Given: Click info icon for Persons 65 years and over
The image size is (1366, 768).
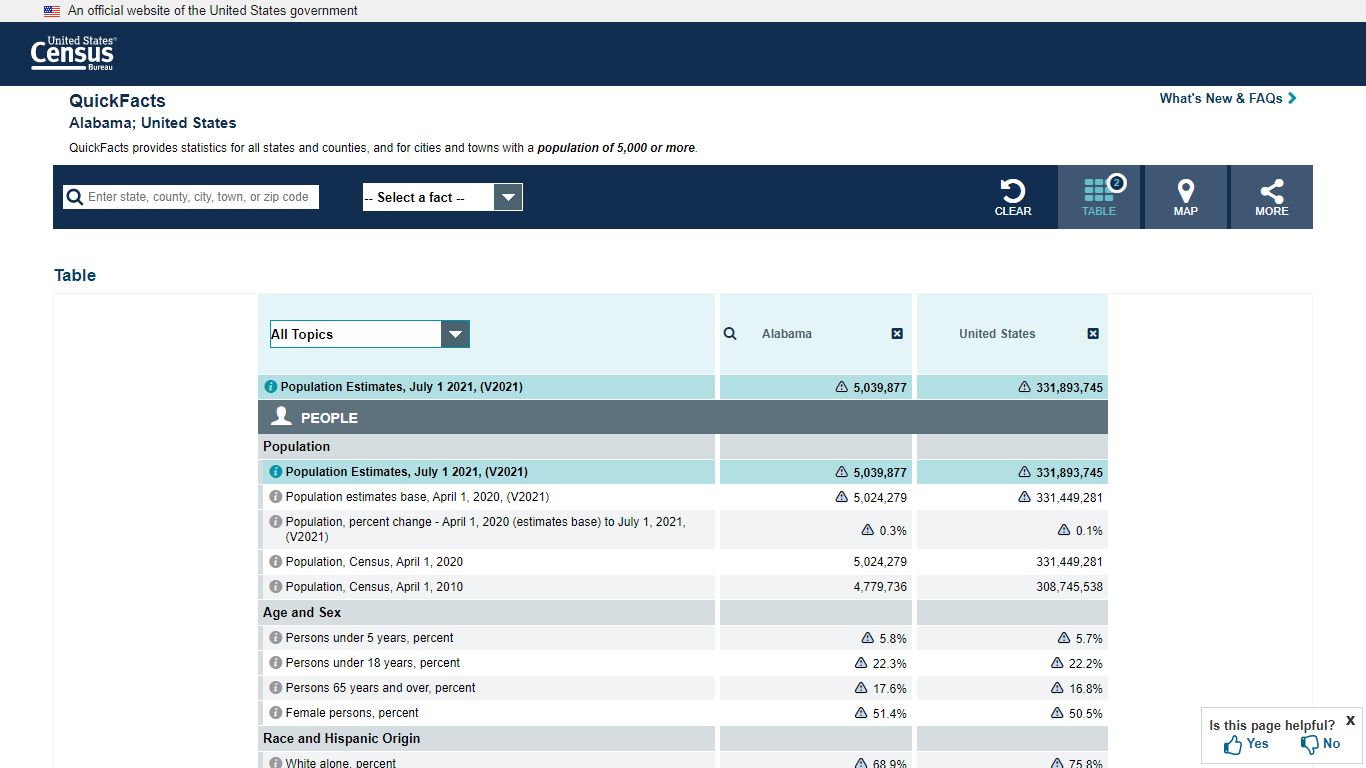Looking at the screenshot, I should (276, 688).
